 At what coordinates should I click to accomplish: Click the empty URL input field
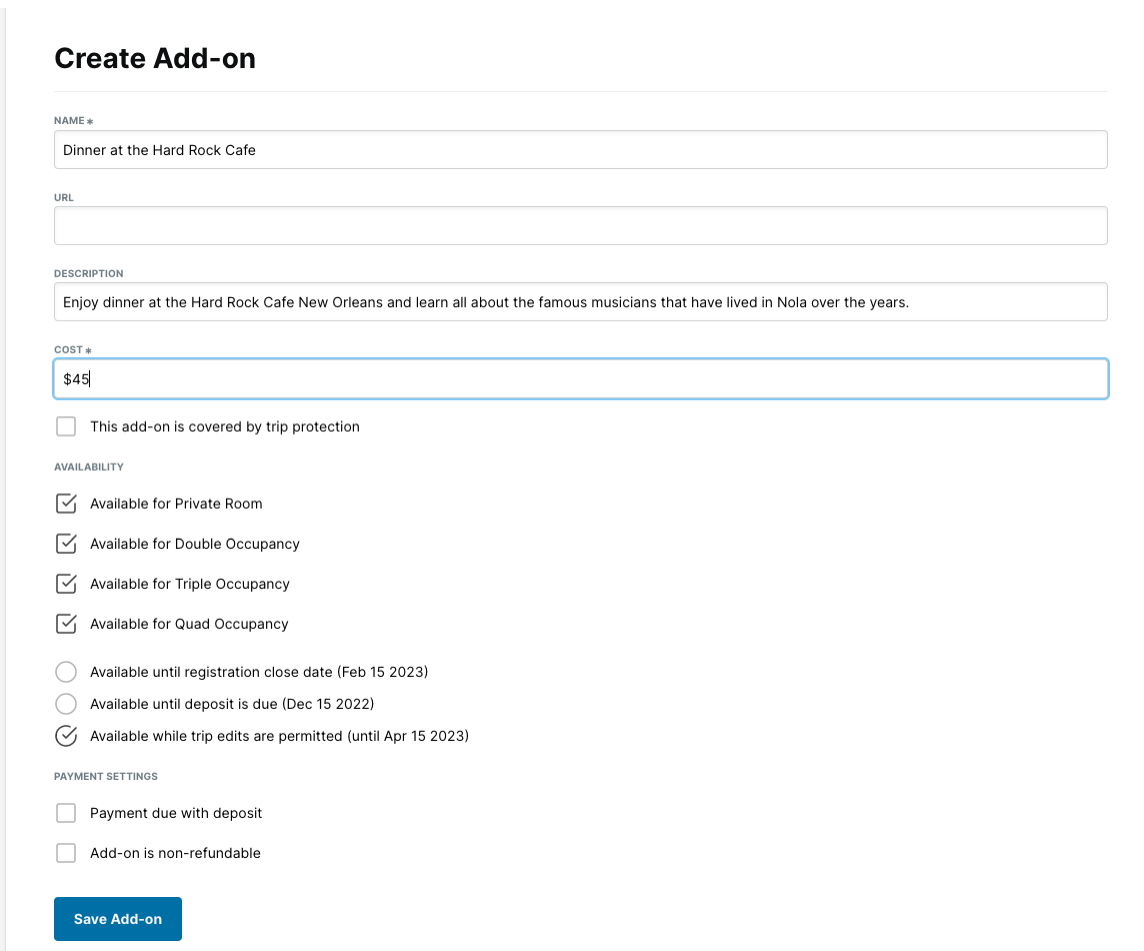point(400,225)
